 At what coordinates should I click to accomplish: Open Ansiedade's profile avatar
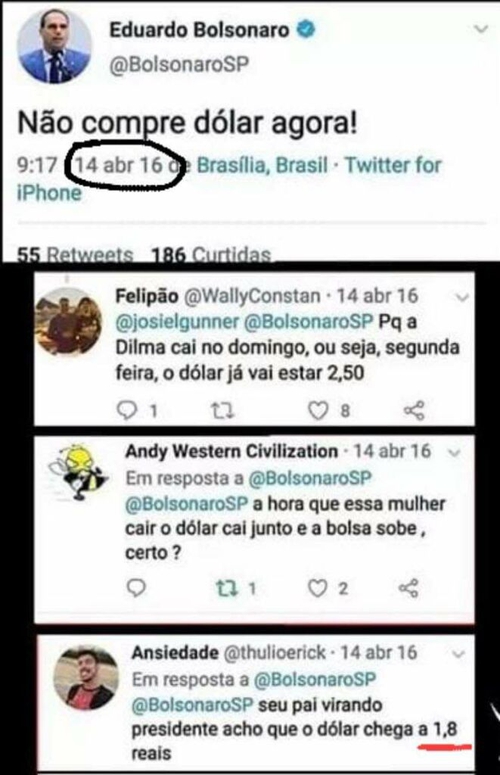click(86, 678)
